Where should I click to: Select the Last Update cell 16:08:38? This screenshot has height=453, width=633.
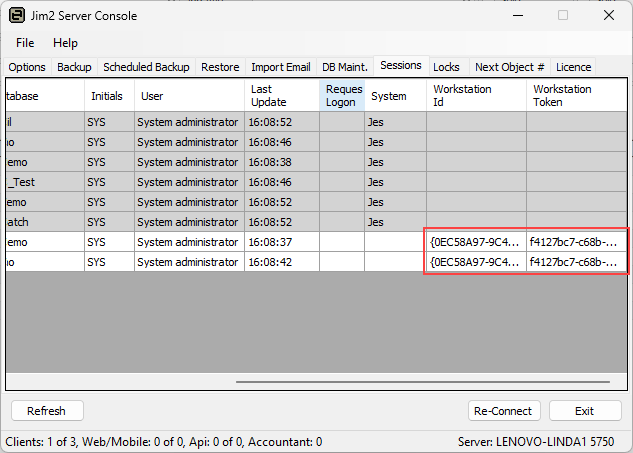pyautogui.click(x=282, y=162)
